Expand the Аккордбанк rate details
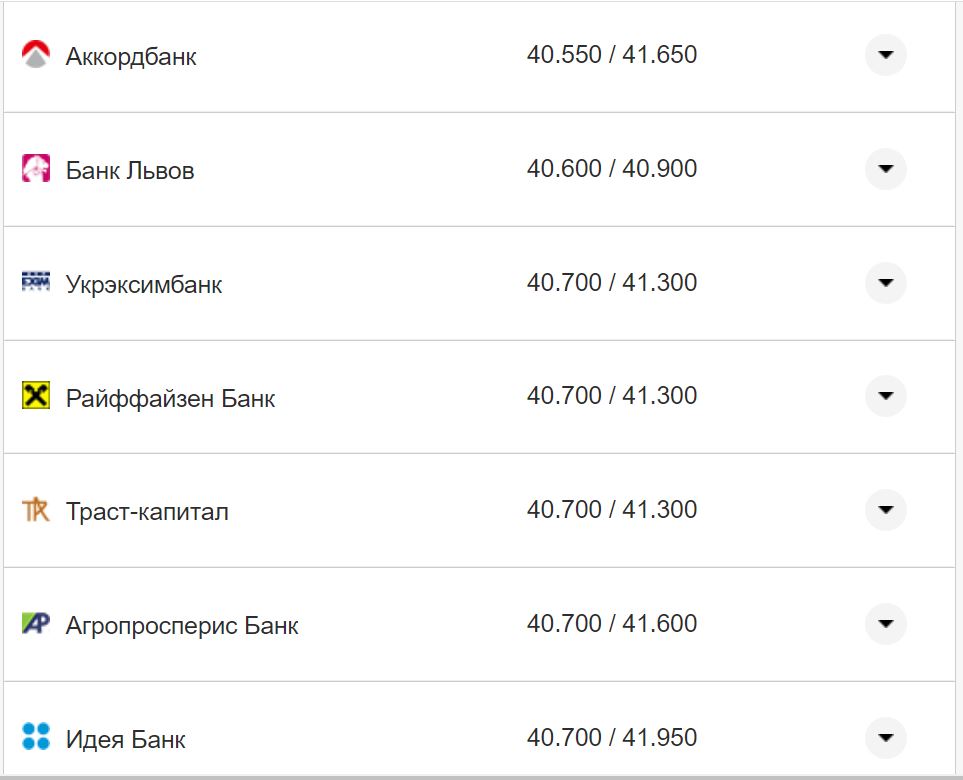The image size is (963, 780). [885, 56]
